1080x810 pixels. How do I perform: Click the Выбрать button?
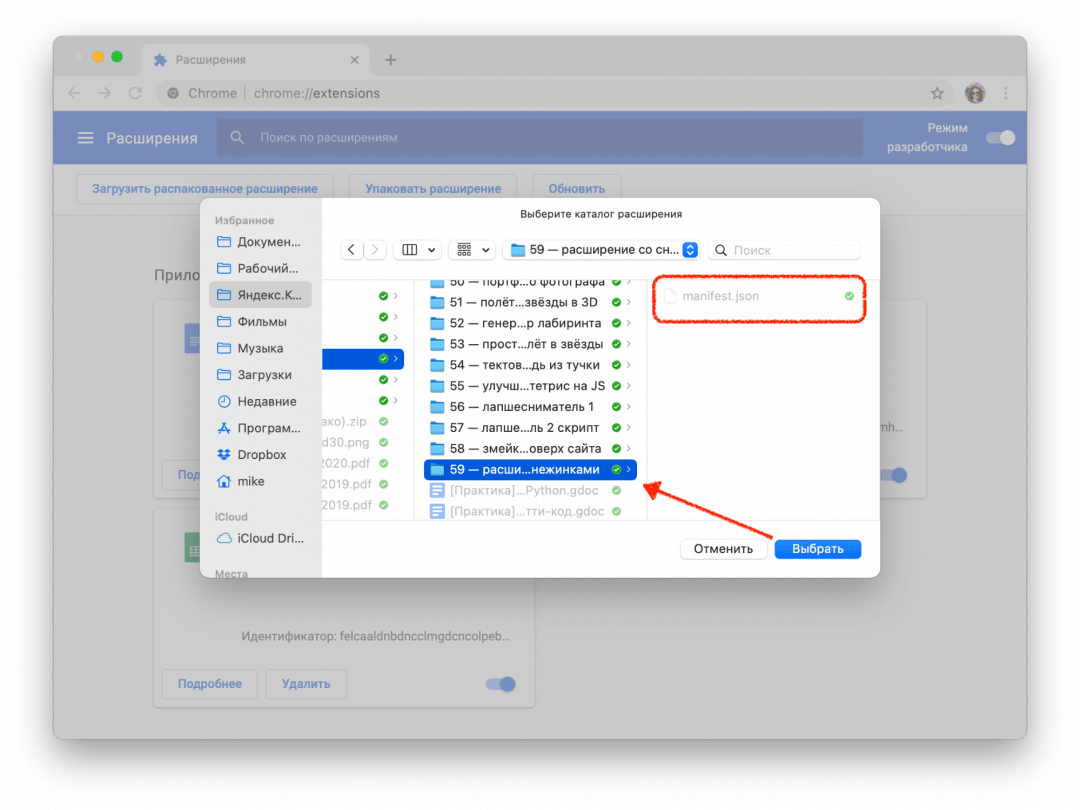click(817, 549)
